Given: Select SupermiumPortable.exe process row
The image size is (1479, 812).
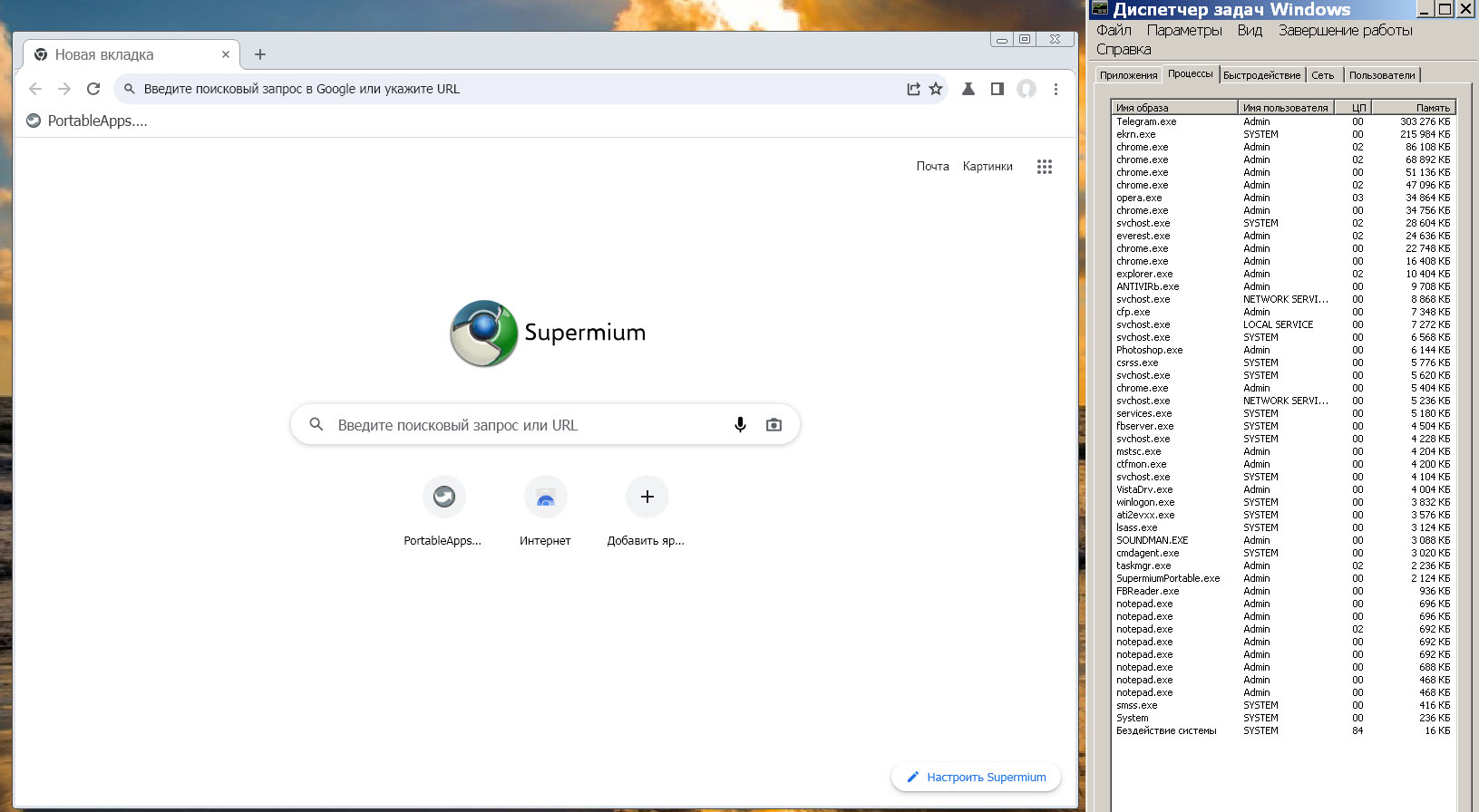Looking at the screenshot, I should tap(1283, 578).
